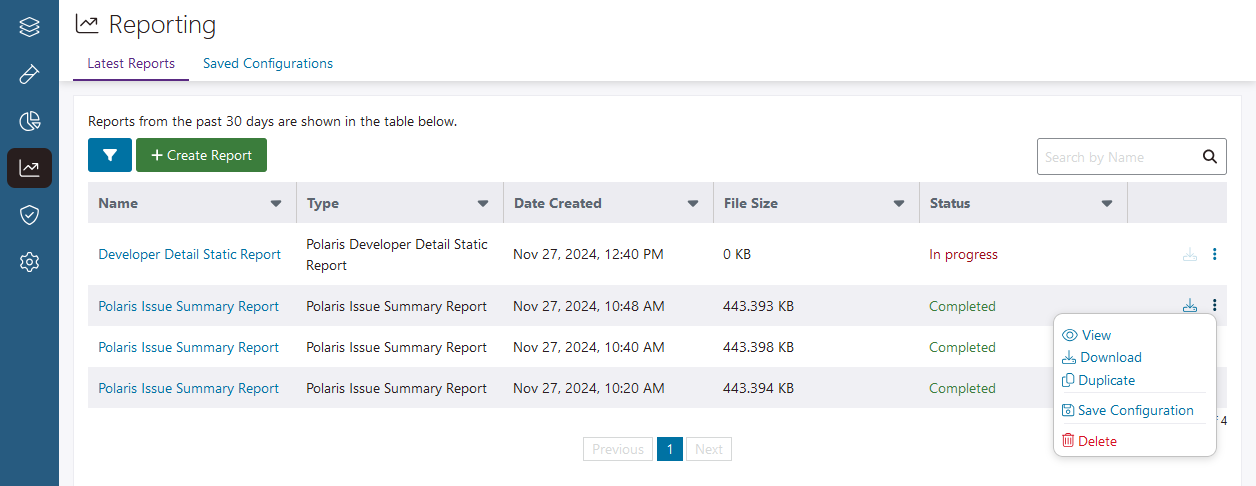
Task: Expand the Type column dropdown arrow
Action: (x=483, y=203)
